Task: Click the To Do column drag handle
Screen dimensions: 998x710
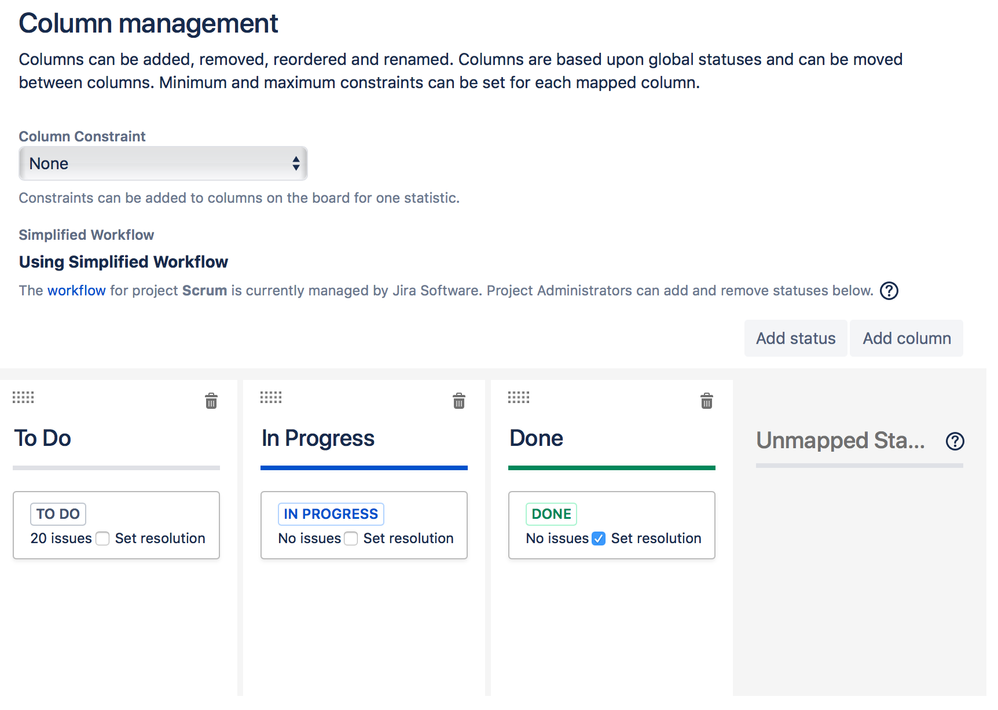Action: point(24,398)
